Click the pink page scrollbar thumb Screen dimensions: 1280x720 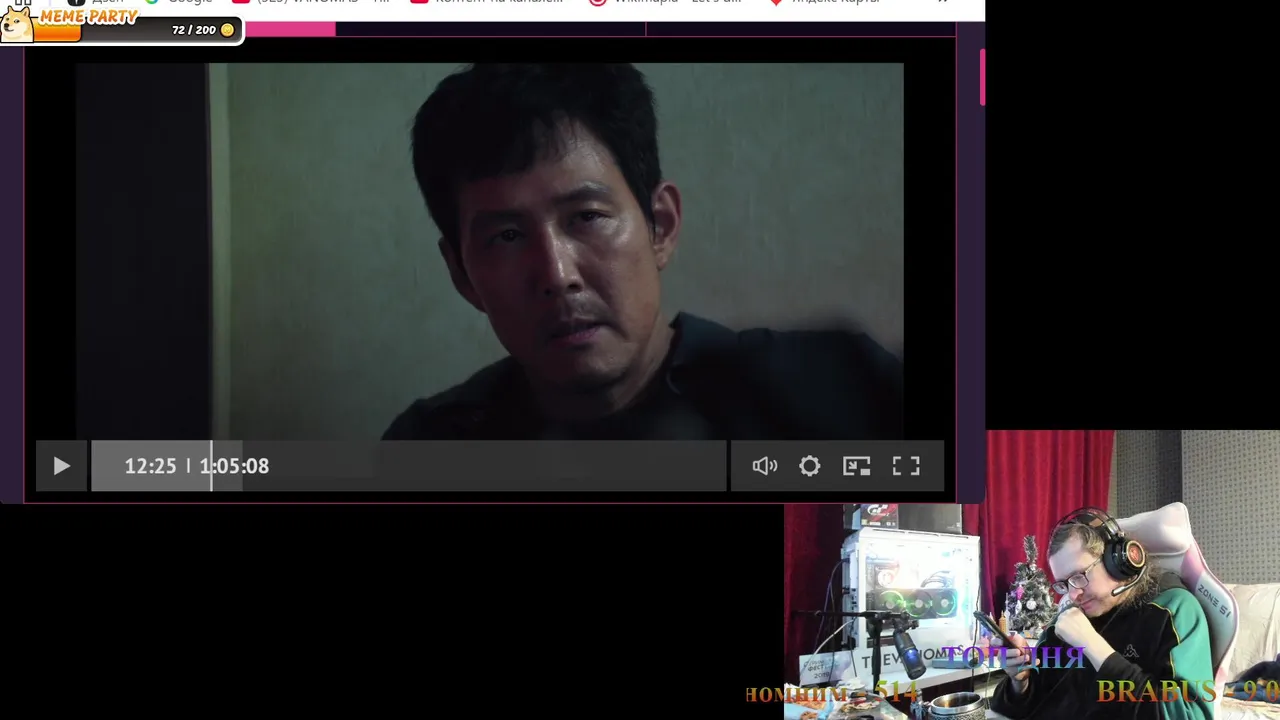coord(983,77)
